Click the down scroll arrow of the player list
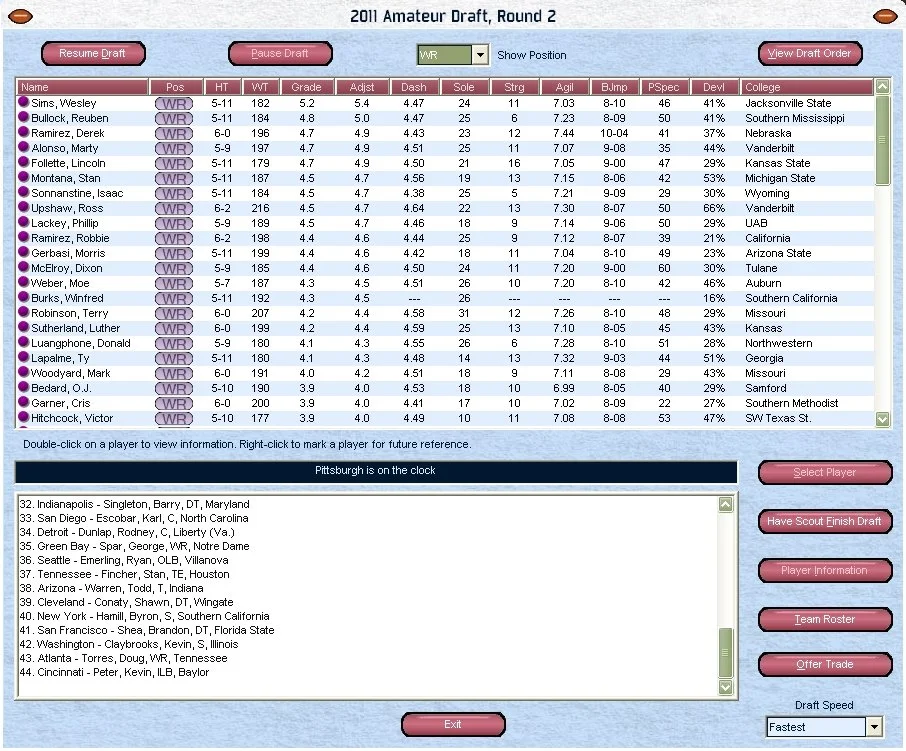 click(x=882, y=418)
